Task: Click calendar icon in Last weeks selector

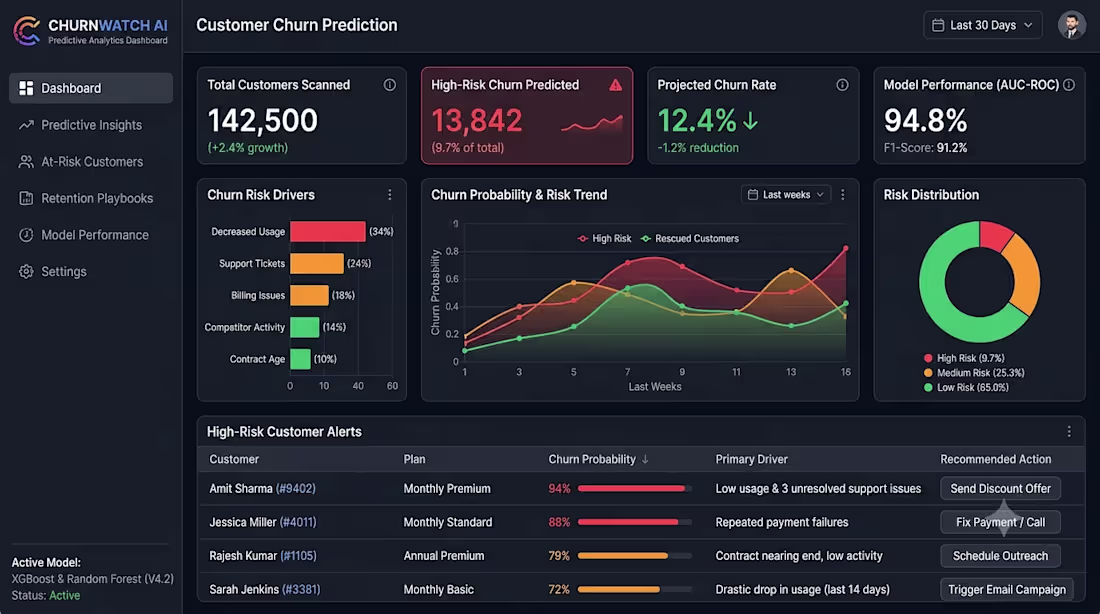Action: (x=753, y=194)
